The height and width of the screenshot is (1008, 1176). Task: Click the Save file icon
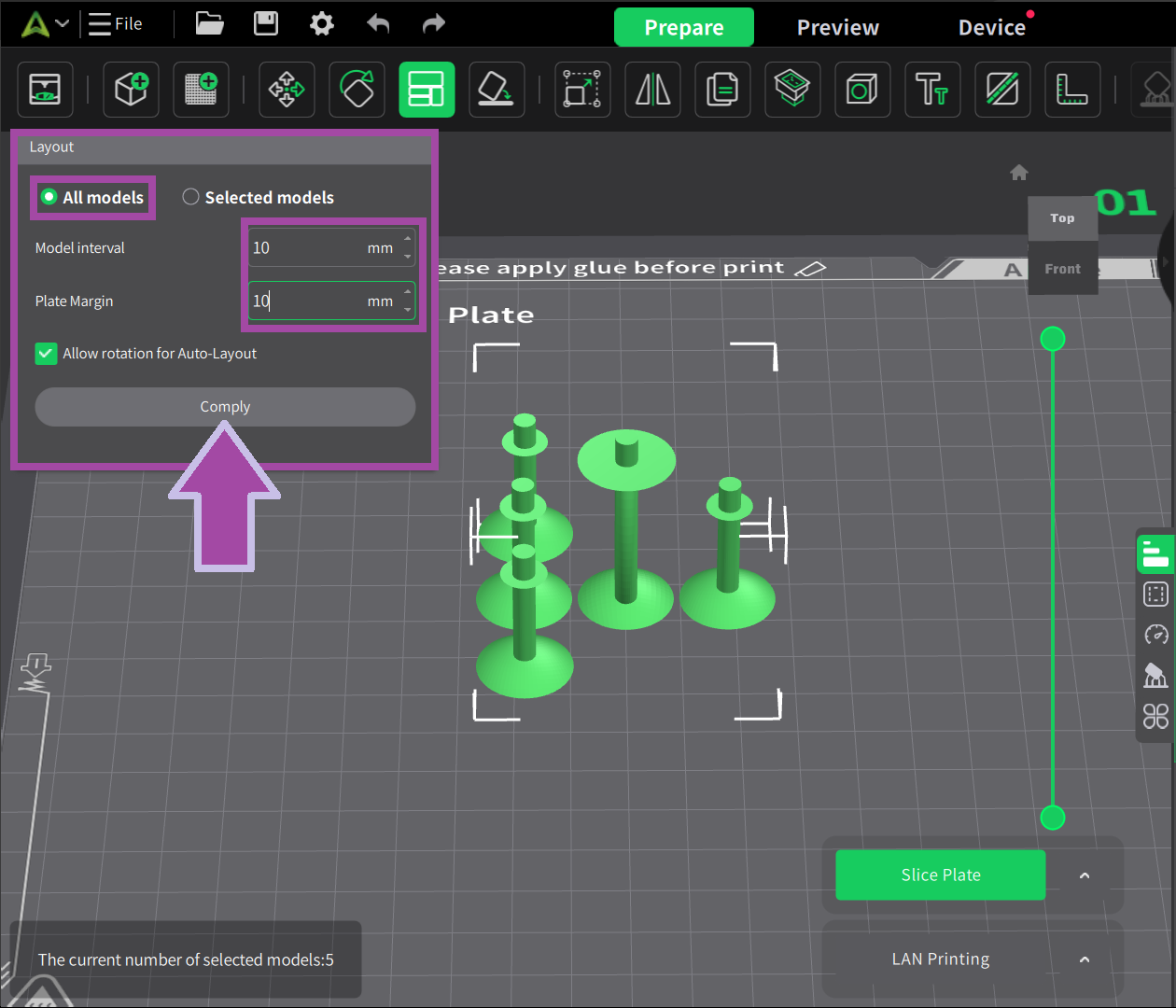(266, 23)
